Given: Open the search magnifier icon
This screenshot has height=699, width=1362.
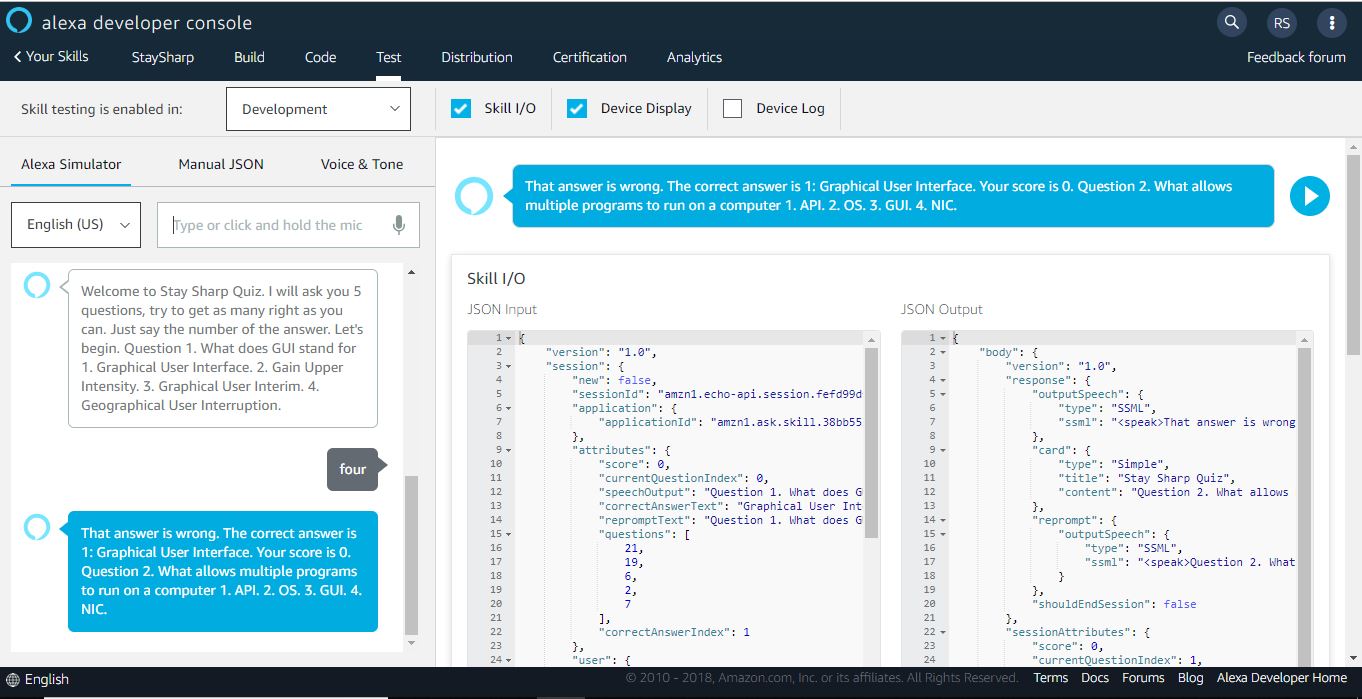Looking at the screenshot, I should 1231,21.
